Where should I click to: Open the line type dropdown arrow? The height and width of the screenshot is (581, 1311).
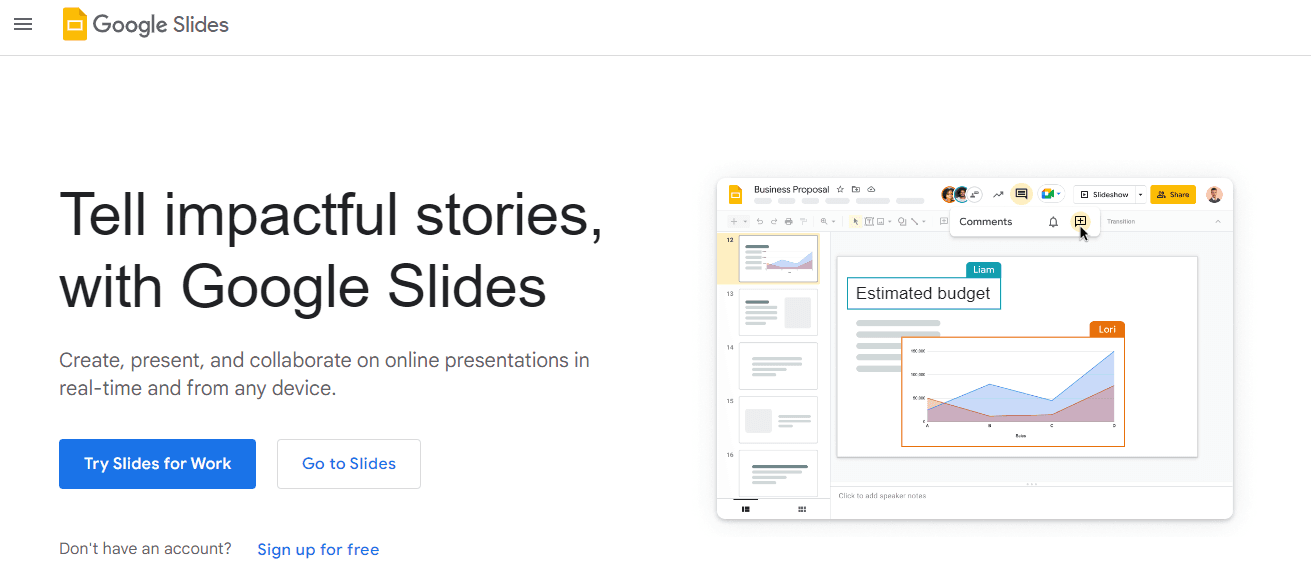coord(924,221)
